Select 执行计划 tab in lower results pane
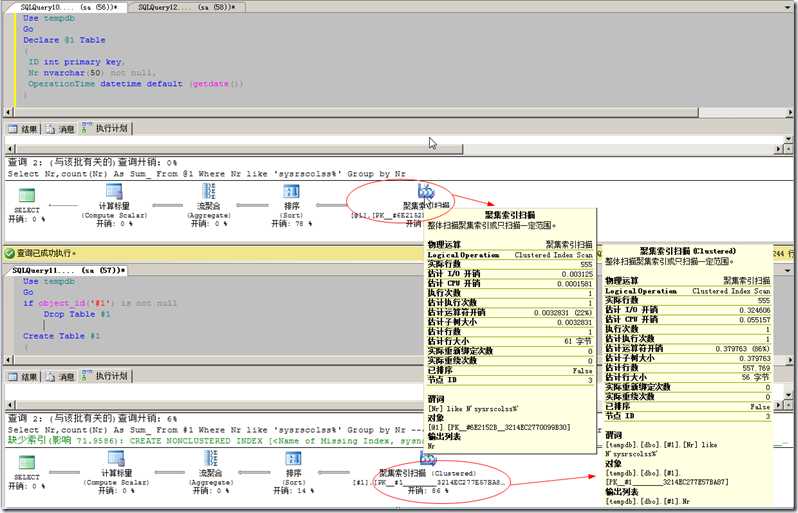 pyautogui.click(x=106, y=377)
